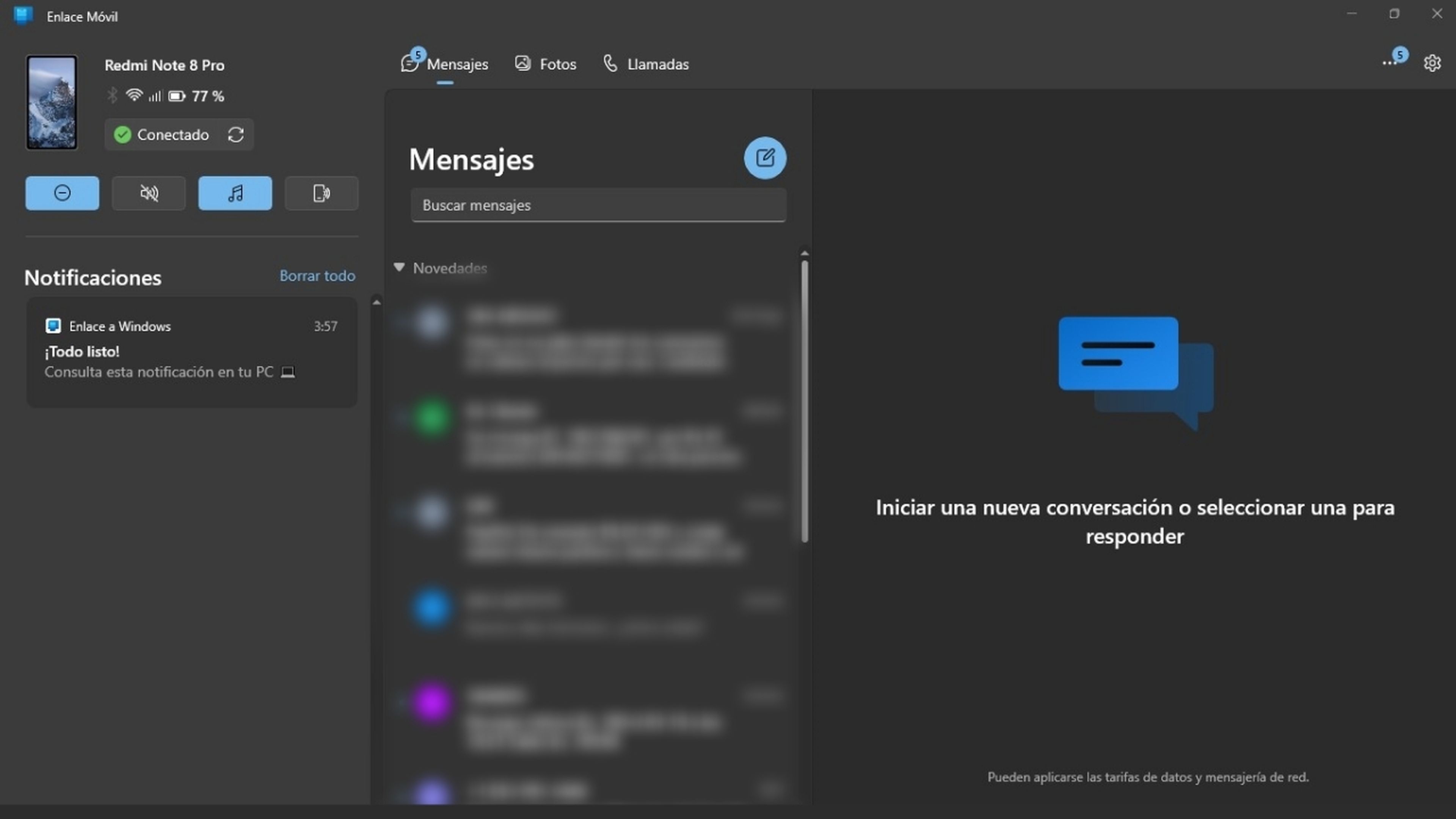Maximize the Enlace Móvil window
Viewport: 1456px width, 819px height.
[1395, 14]
